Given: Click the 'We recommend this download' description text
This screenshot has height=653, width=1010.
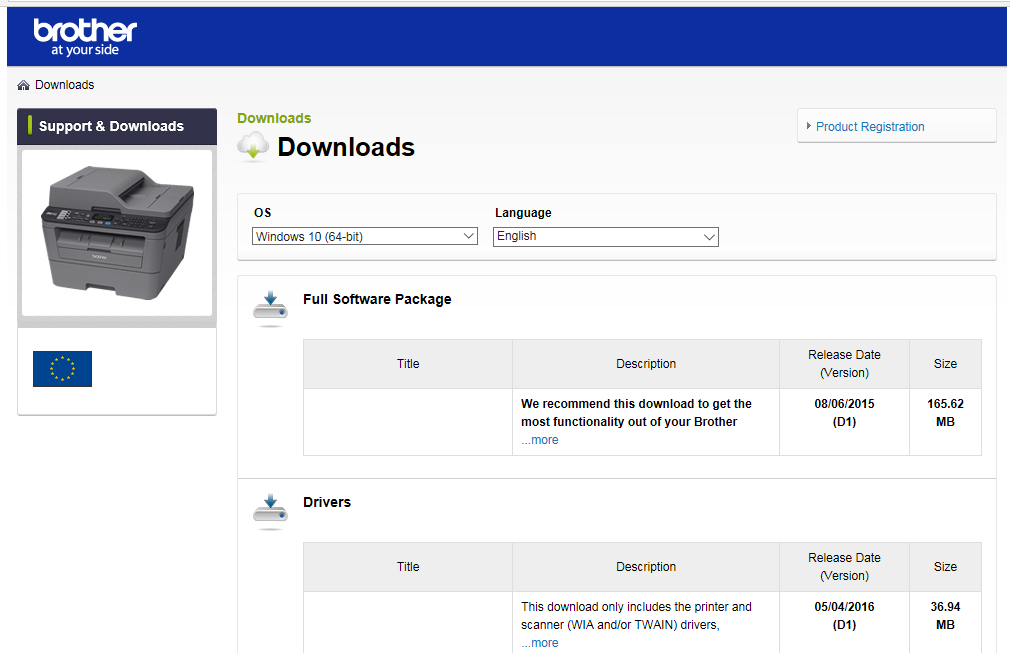Looking at the screenshot, I should coord(636,413).
